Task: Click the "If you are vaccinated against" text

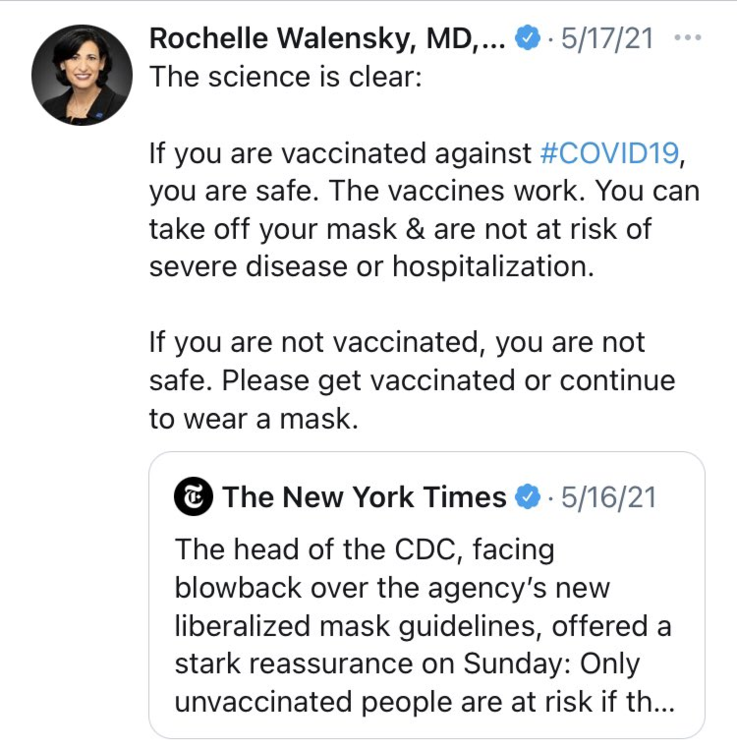Action: [x=340, y=155]
